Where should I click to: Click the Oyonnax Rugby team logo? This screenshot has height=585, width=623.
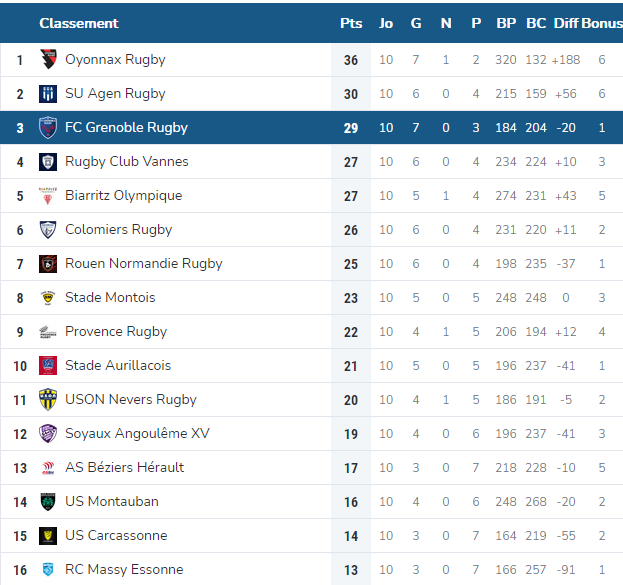(48, 60)
